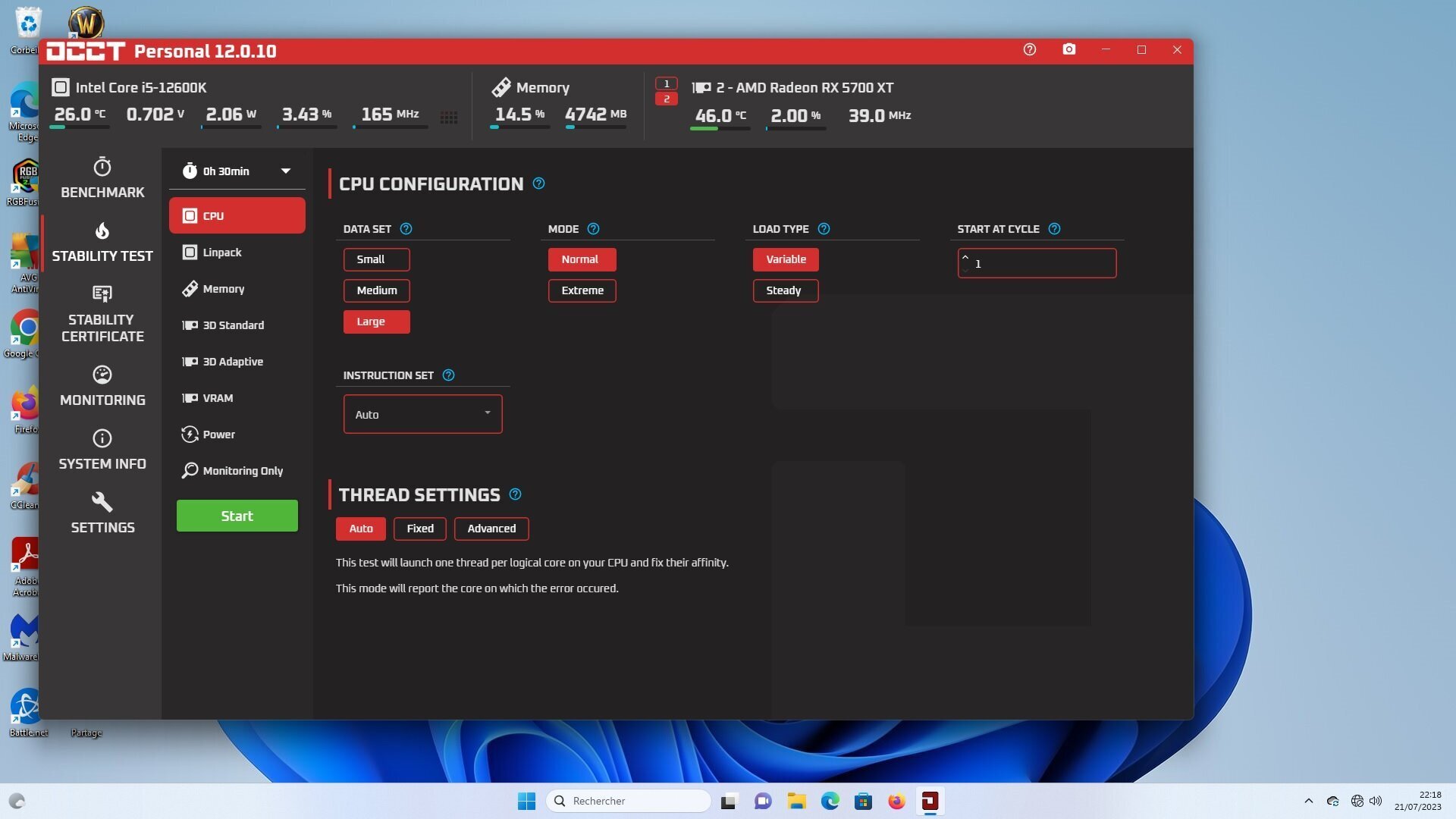Image resolution: width=1456 pixels, height=819 pixels.
Task: Open the Instruction Set Auto dropdown
Action: coord(422,414)
